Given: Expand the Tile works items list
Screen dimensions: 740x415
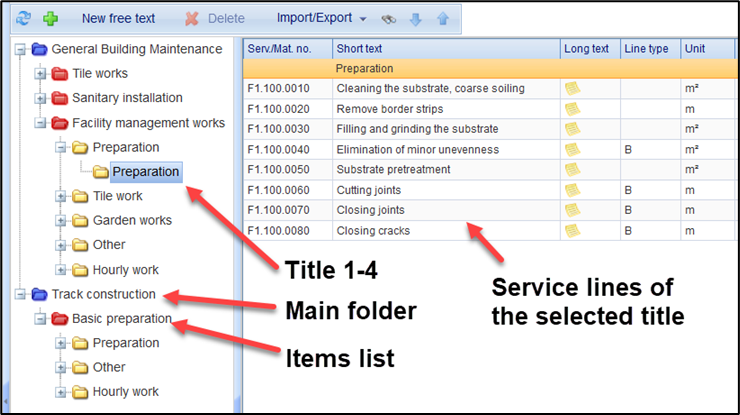Looking at the screenshot, I should 40,74.
